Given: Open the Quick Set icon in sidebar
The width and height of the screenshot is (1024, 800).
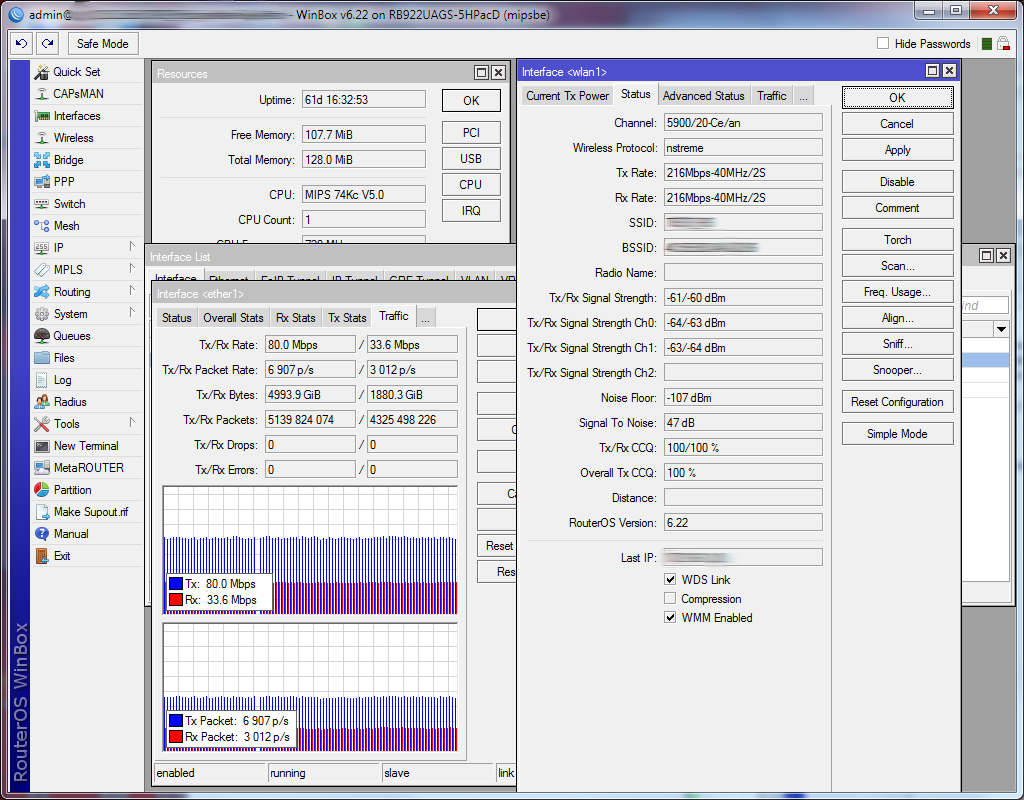Looking at the screenshot, I should coord(42,72).
